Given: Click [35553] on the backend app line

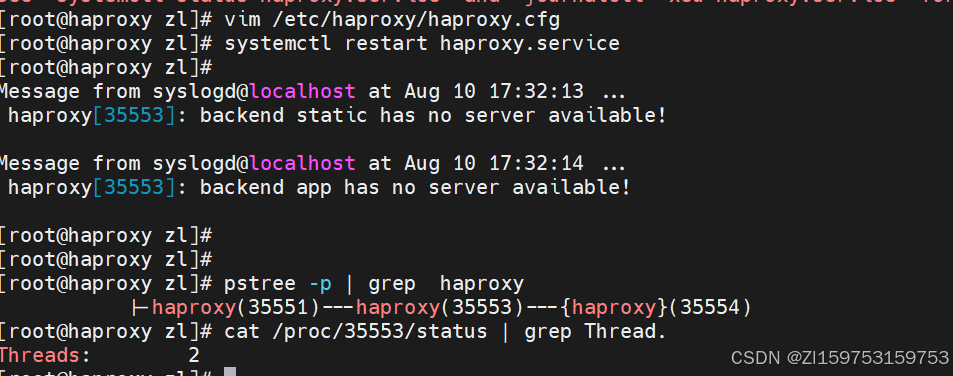Looking at the screenshot, I should pyautogui.click(x=134, y=188).
